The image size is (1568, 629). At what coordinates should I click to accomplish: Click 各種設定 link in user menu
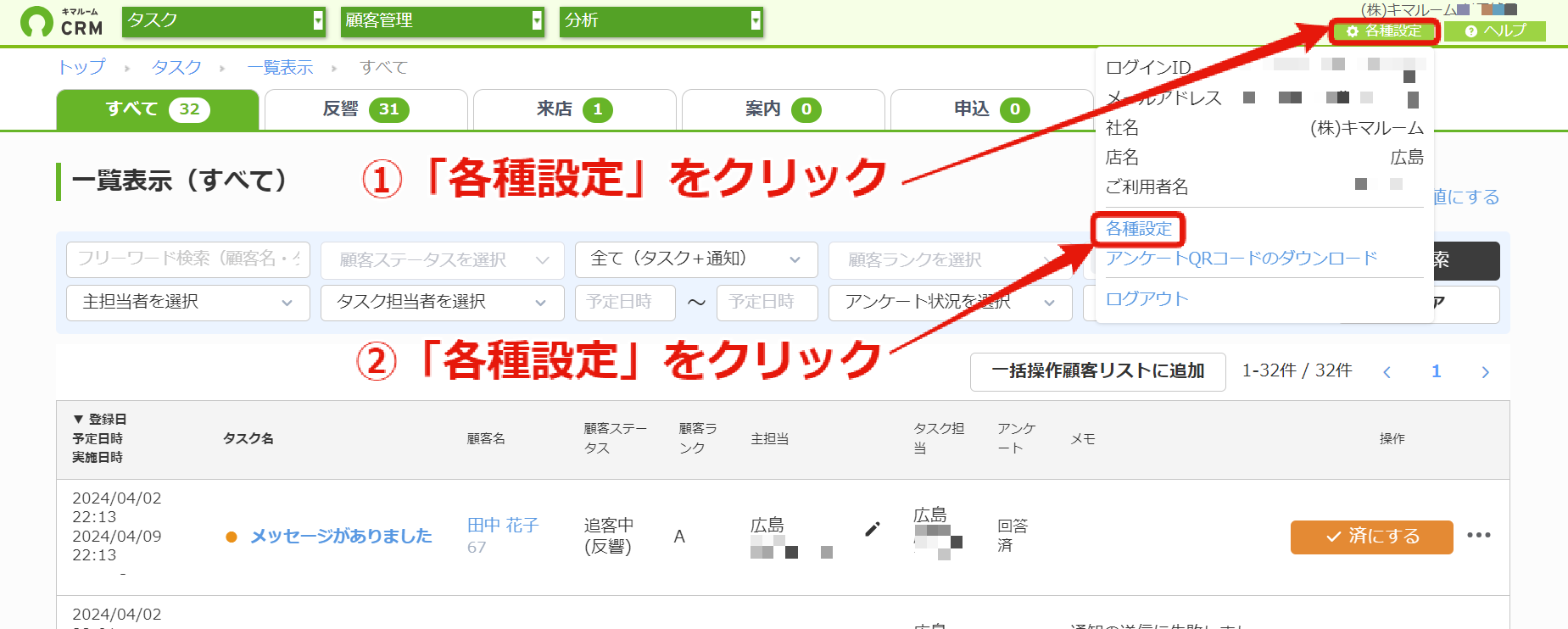pyautogui.click(x=1139, y=229)
